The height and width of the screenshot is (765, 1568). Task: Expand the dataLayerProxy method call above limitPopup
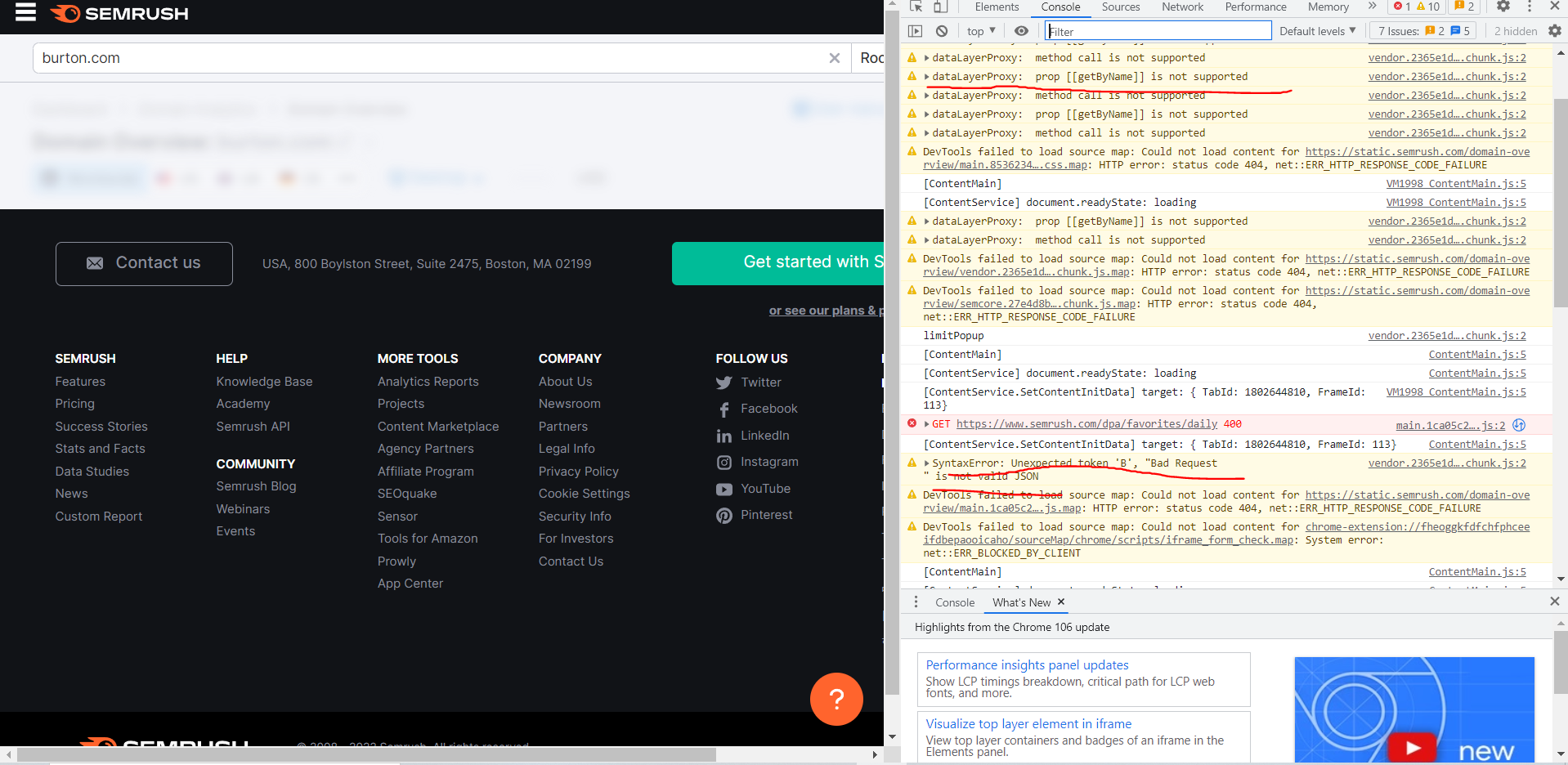[x=926, y=240]
